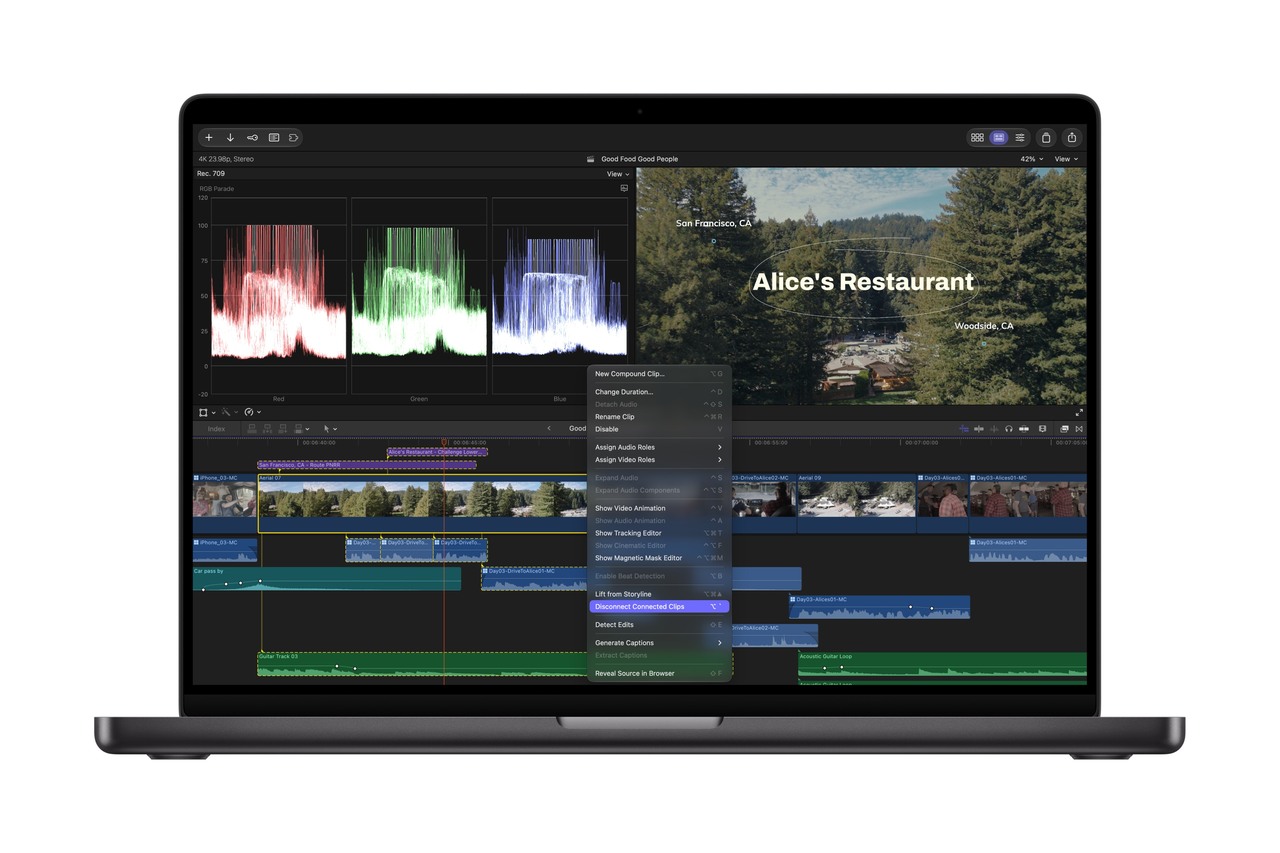Screen dimensions: 1280x853
Task: Select the Car pass by audio clip
Action: [327, 579]
